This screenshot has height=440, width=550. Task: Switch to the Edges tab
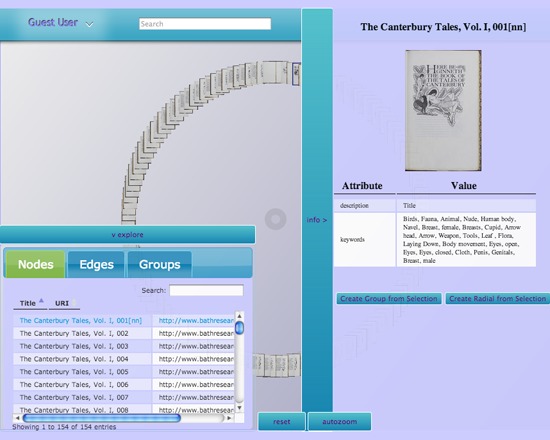[96, 264]
